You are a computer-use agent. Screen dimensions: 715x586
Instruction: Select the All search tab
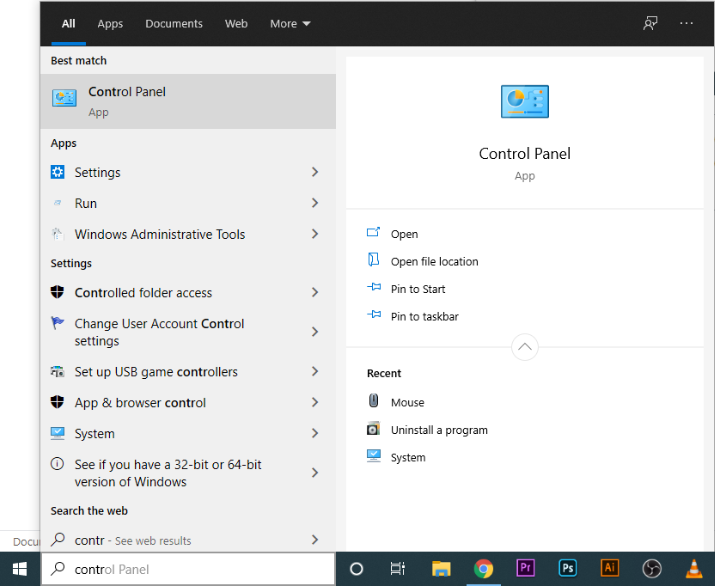[68, 24]
